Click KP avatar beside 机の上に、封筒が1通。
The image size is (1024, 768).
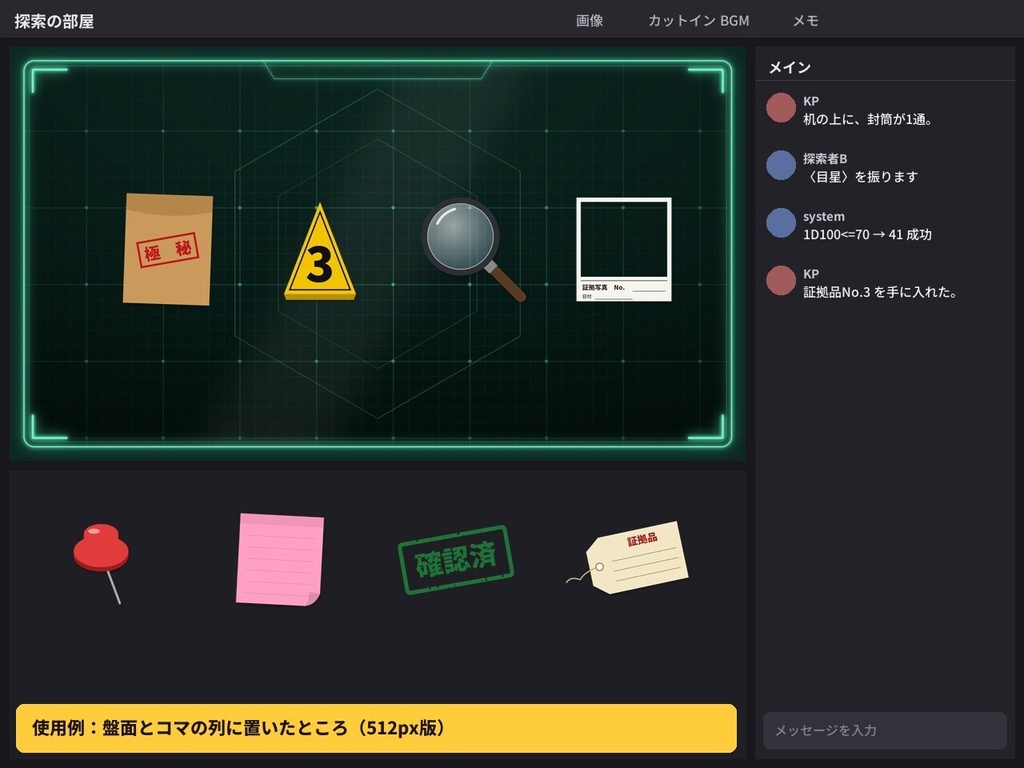[x=780, y=108]
